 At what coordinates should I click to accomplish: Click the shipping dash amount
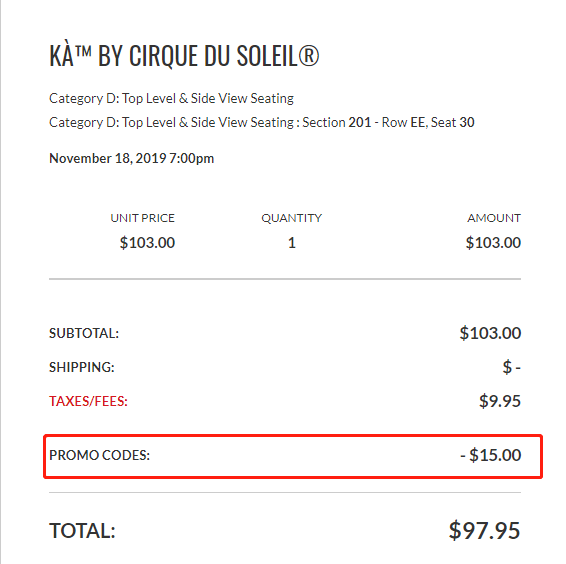click(x=511, y=367)
